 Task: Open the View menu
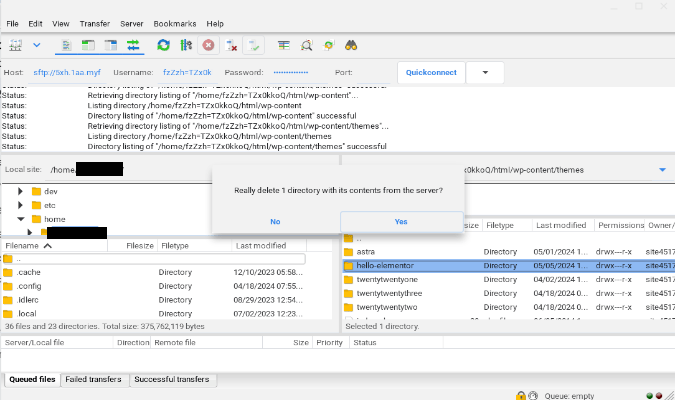point(61,24)
